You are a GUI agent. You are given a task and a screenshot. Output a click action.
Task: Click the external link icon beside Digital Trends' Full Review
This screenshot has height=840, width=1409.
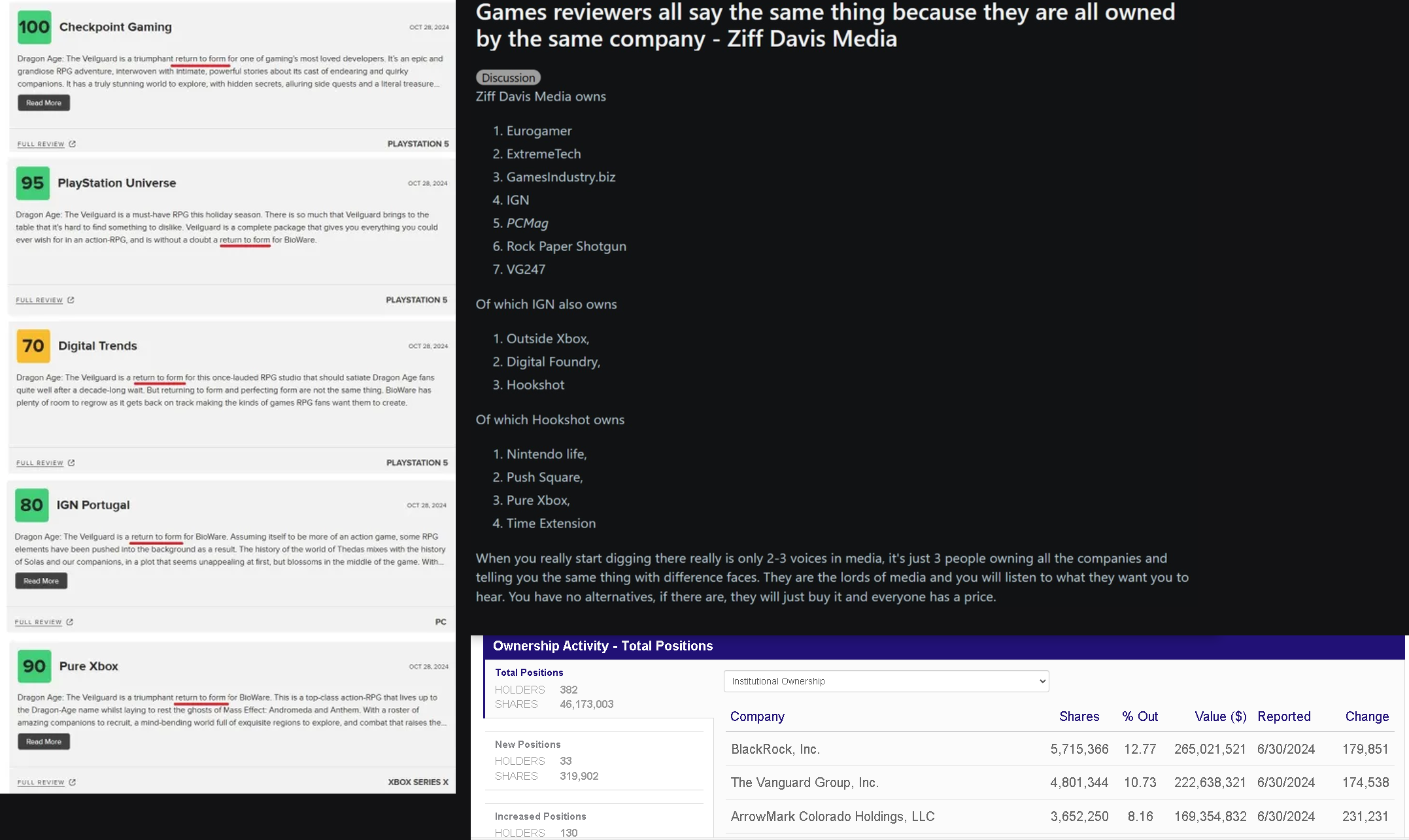tap(71, 463)
